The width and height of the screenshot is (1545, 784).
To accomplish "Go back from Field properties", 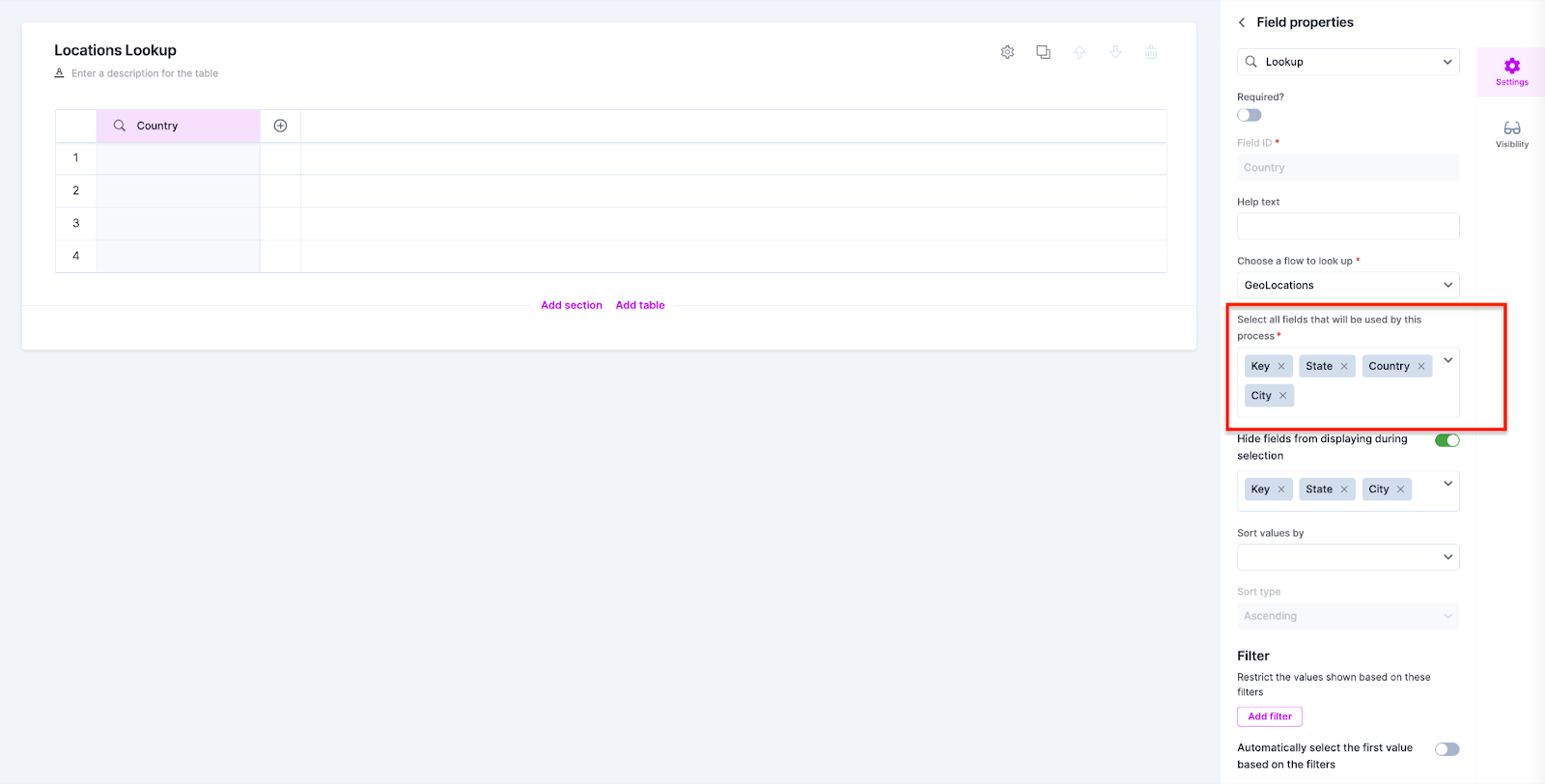I will coord(1242,22).
